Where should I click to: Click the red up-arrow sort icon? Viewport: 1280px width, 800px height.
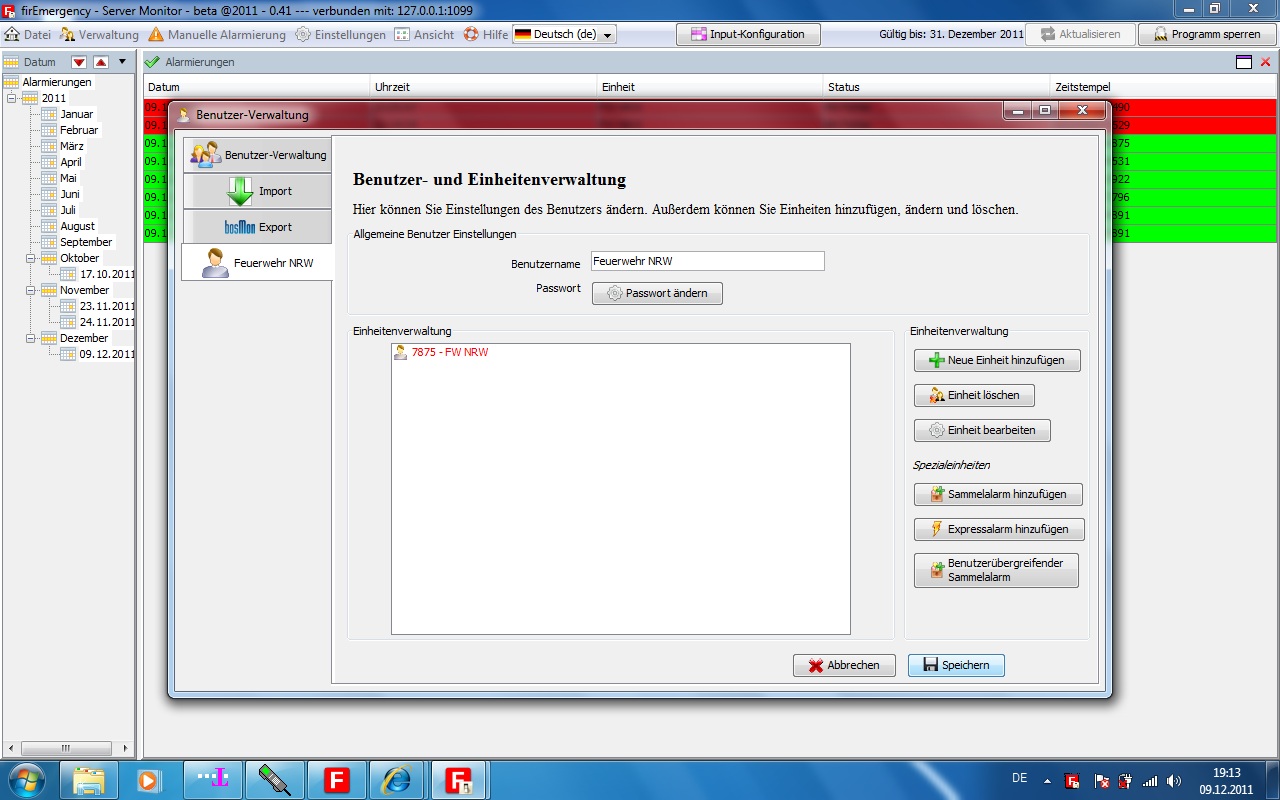[100, 62]
